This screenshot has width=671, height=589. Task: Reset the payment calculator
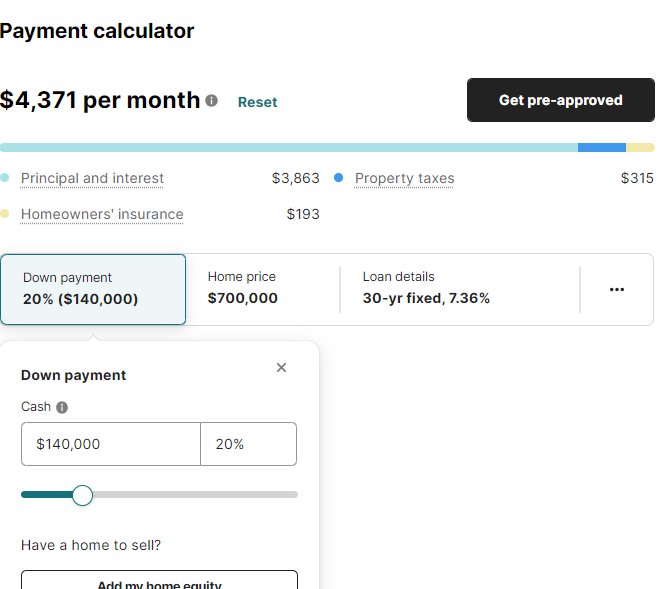tap(257, 102)
